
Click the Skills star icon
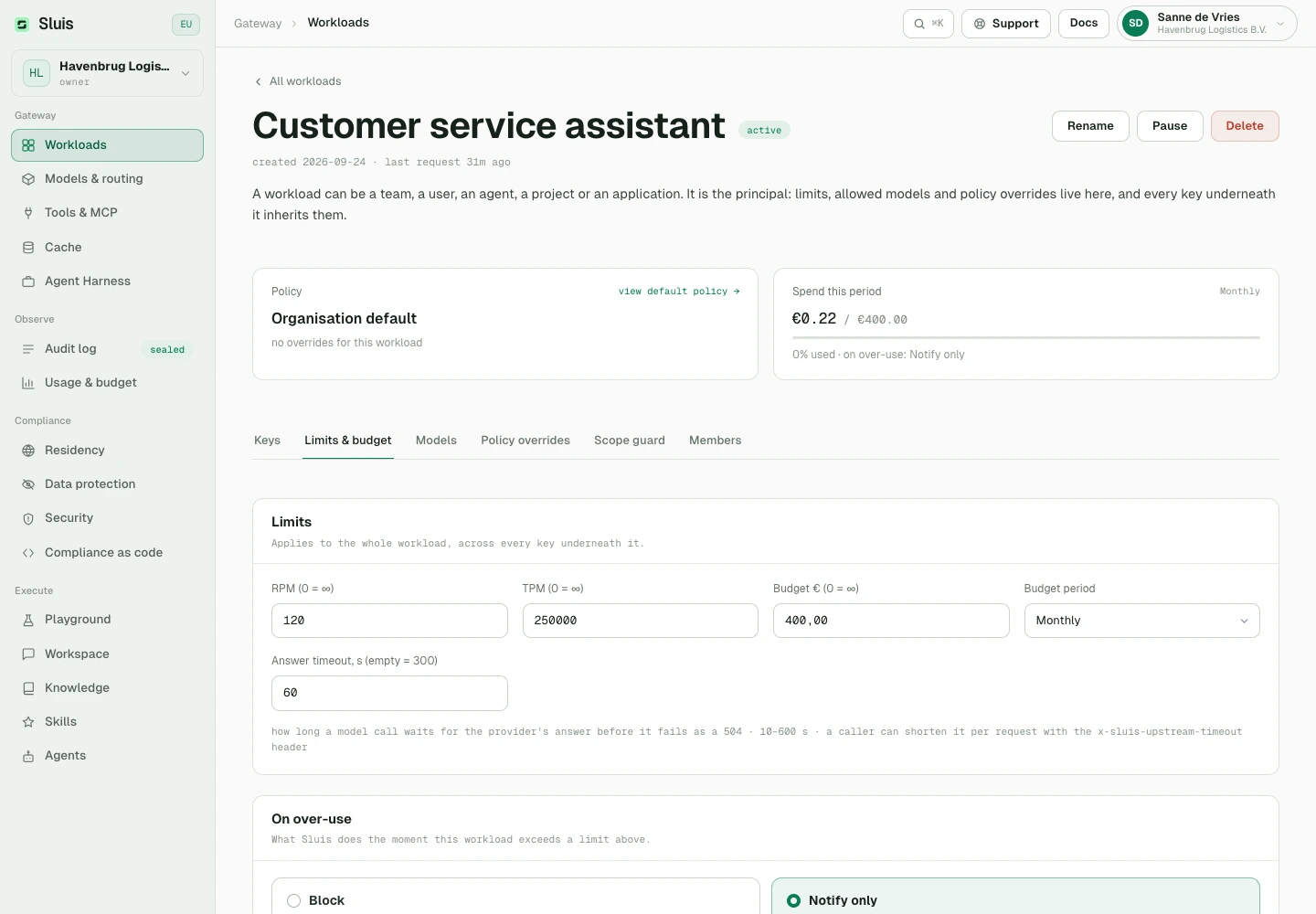(28, 722)
